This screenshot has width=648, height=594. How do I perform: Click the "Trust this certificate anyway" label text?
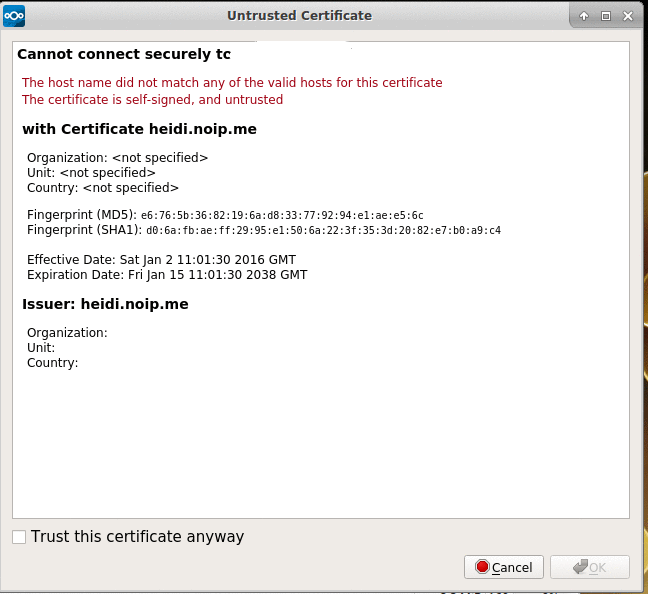[137, 537]
